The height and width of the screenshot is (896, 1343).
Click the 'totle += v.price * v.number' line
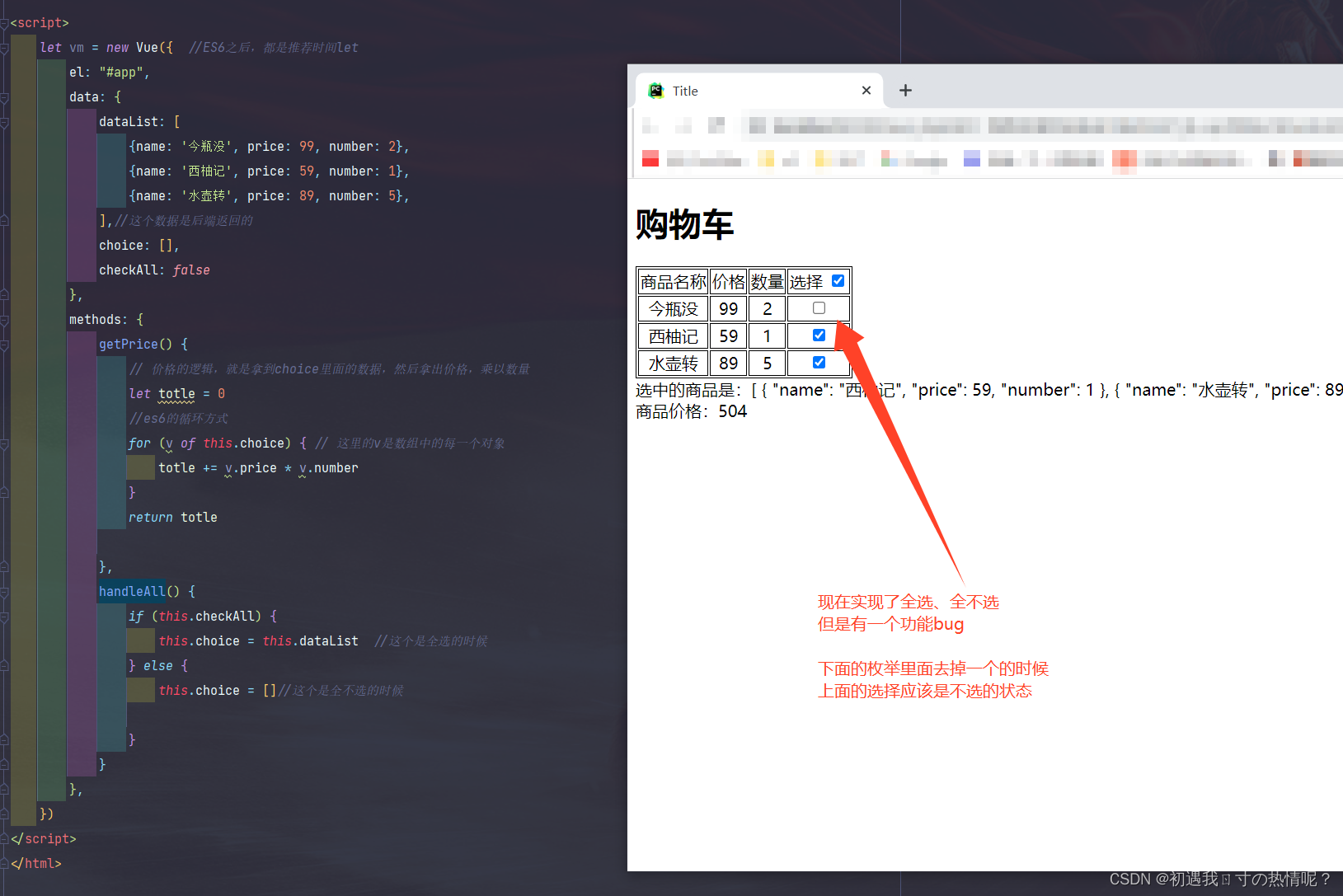pyautogui.click(x=258, y=468)
